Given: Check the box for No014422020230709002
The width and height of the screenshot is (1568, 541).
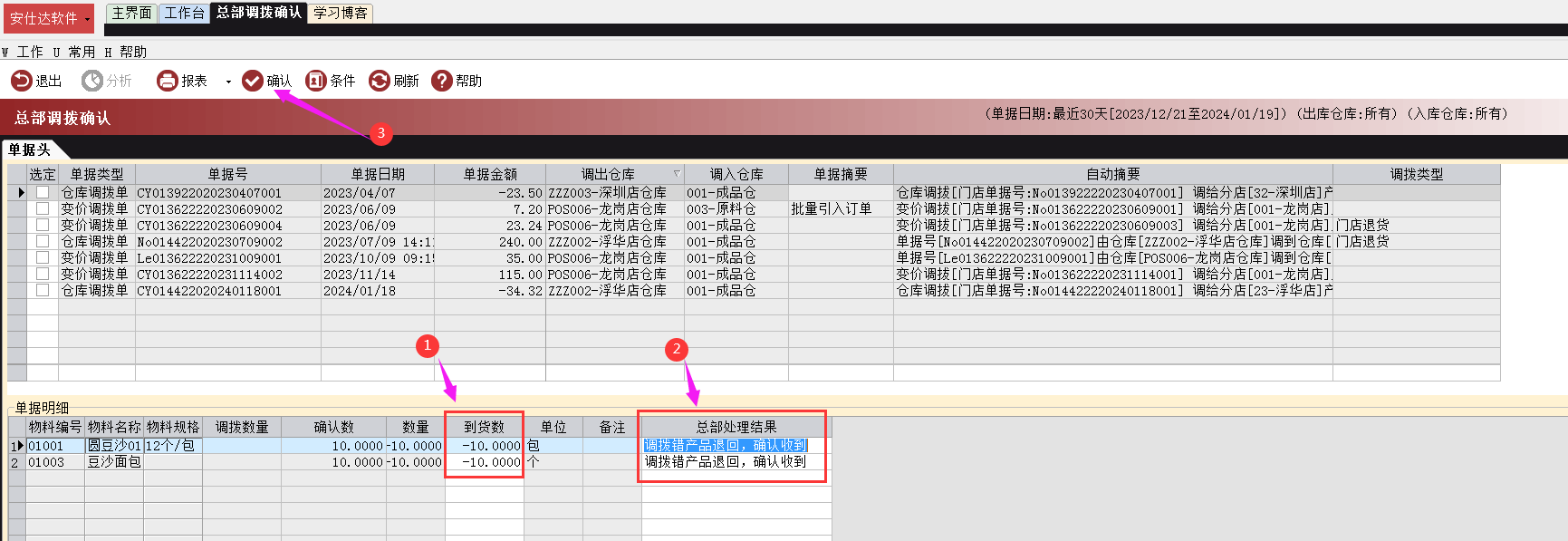Looking at the screenshot, I should [43, 241].
